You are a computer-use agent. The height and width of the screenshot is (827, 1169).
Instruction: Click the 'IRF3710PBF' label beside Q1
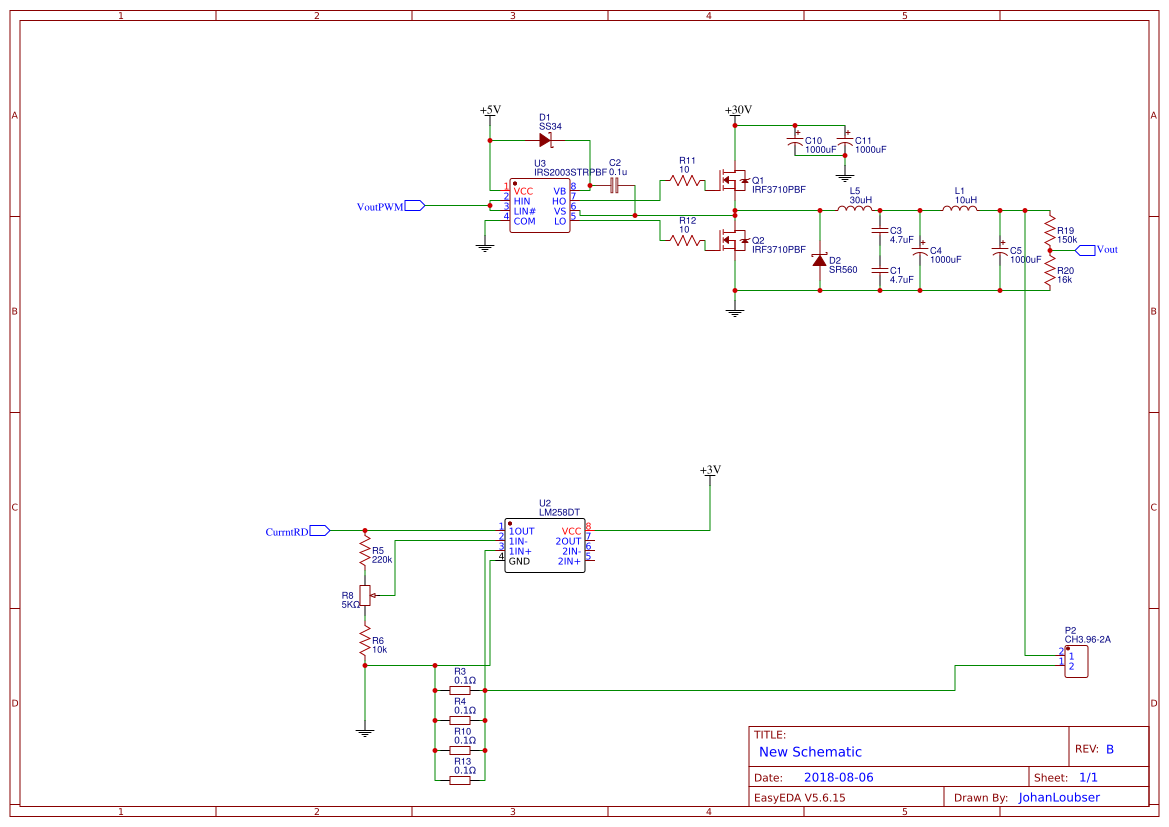point(778,189)
